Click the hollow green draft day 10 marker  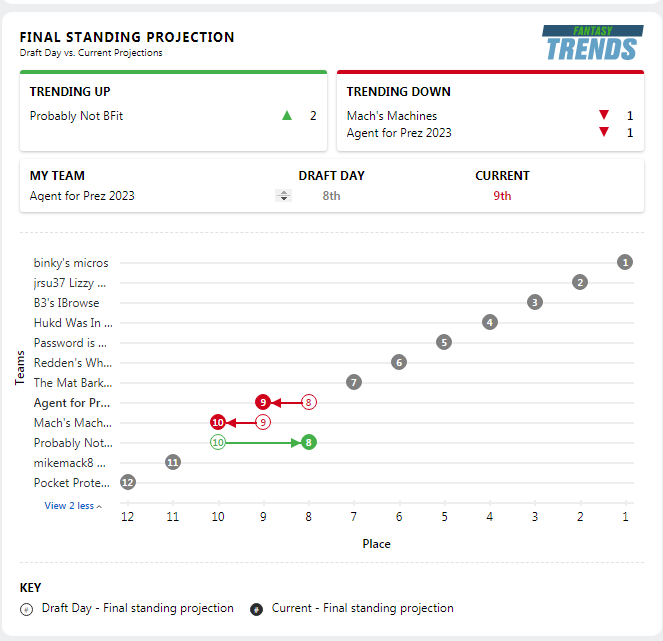tap(218, 442)
